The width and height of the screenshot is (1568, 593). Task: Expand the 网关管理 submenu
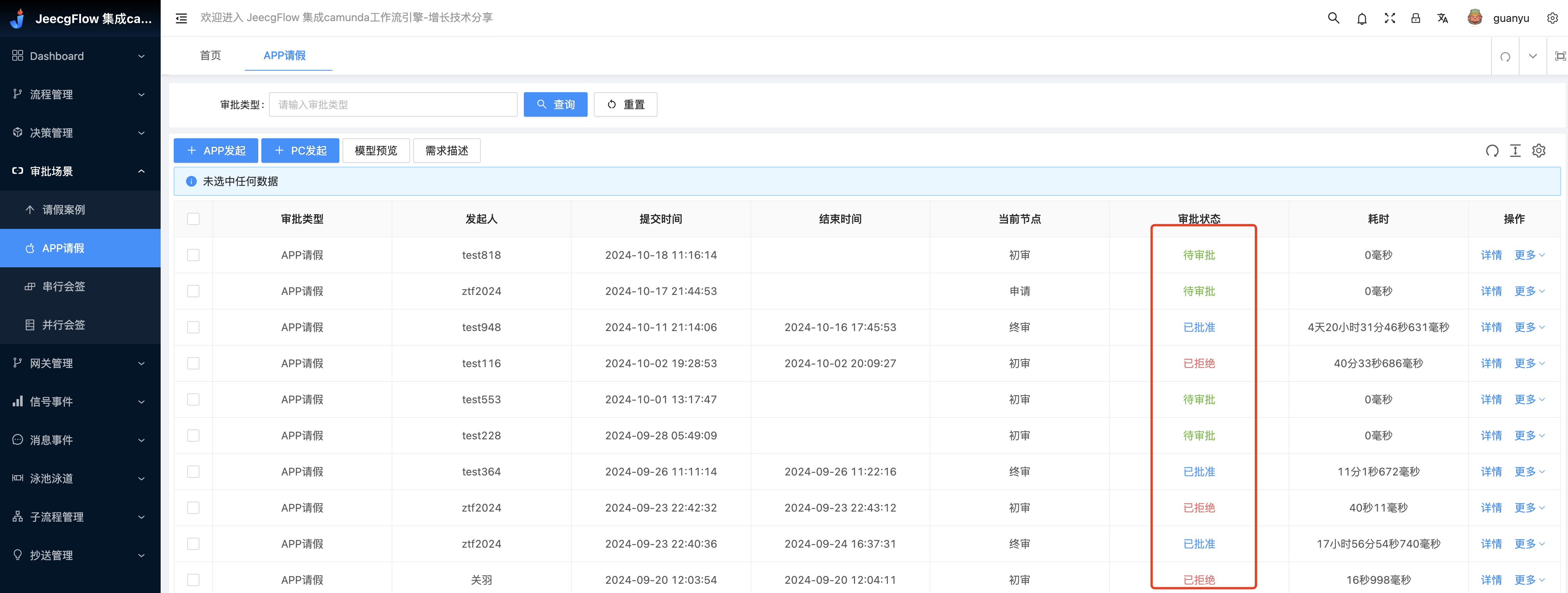click(141, 363)
